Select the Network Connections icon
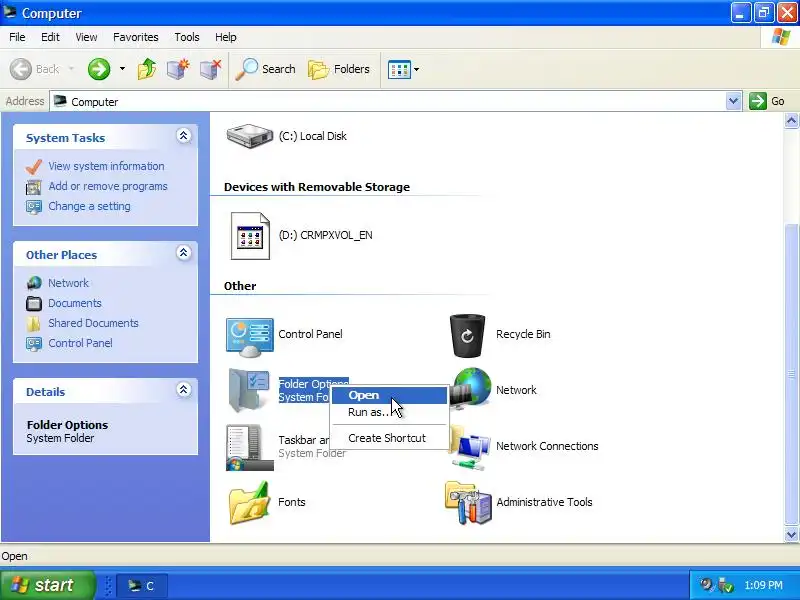The image size is (800, 600). click(x=468, y=447)
